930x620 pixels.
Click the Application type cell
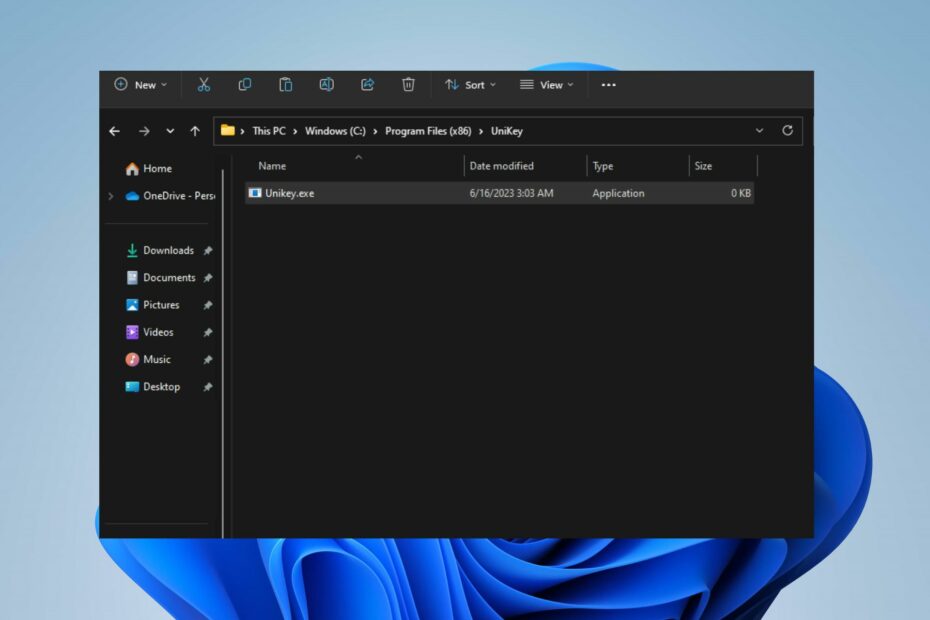click(x=618, y=193)
